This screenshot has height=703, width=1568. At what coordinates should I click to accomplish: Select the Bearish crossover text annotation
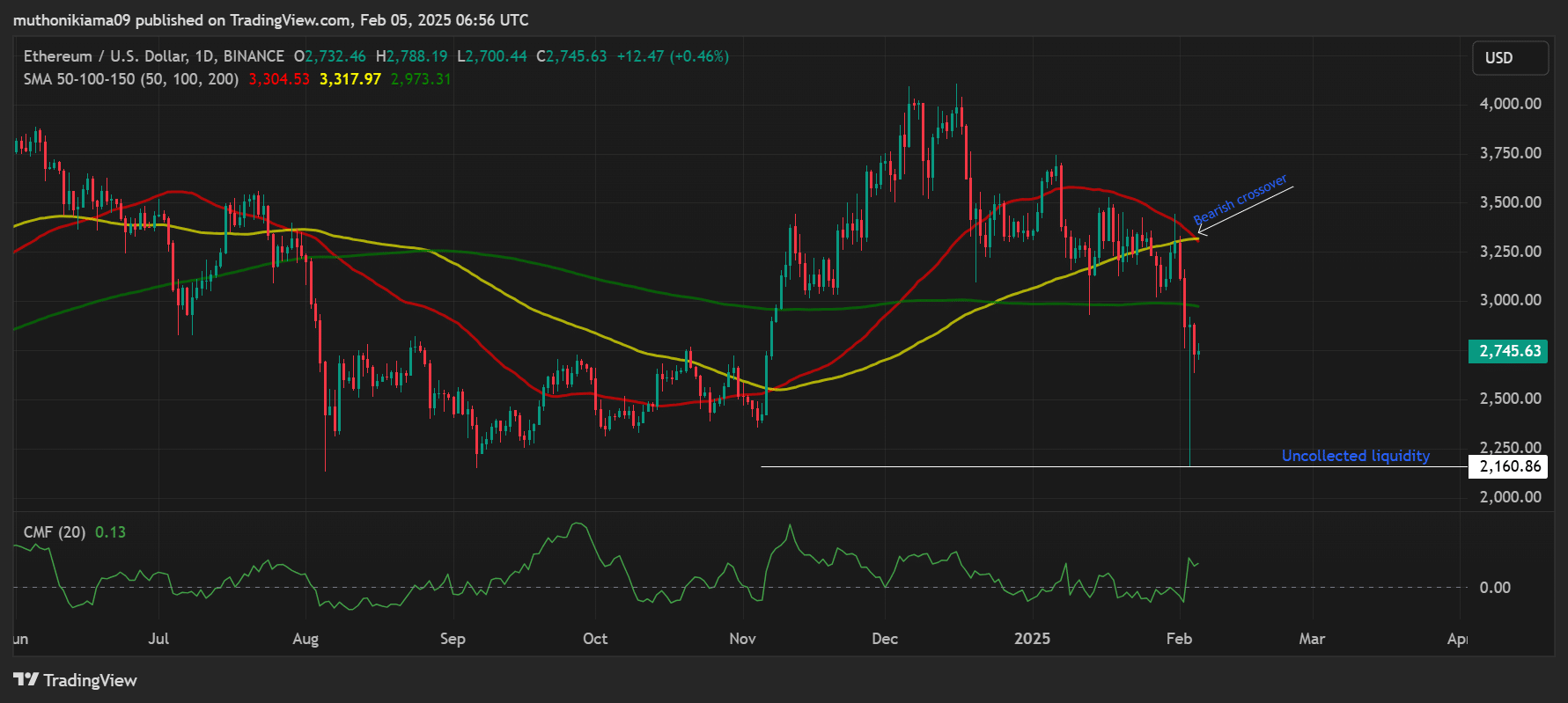point(1240,200)
